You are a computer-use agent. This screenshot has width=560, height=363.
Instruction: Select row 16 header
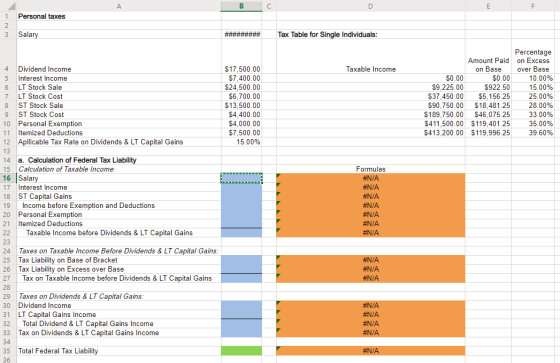point(8,178)
